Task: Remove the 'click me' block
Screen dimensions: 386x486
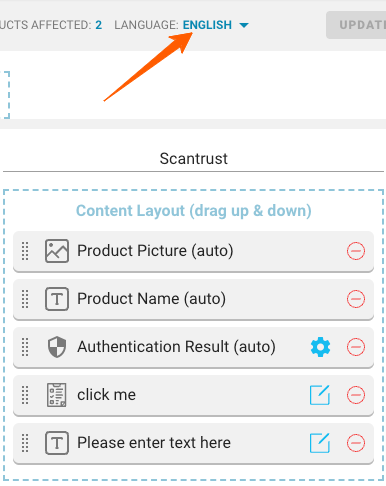Action: tap(356, 395)
